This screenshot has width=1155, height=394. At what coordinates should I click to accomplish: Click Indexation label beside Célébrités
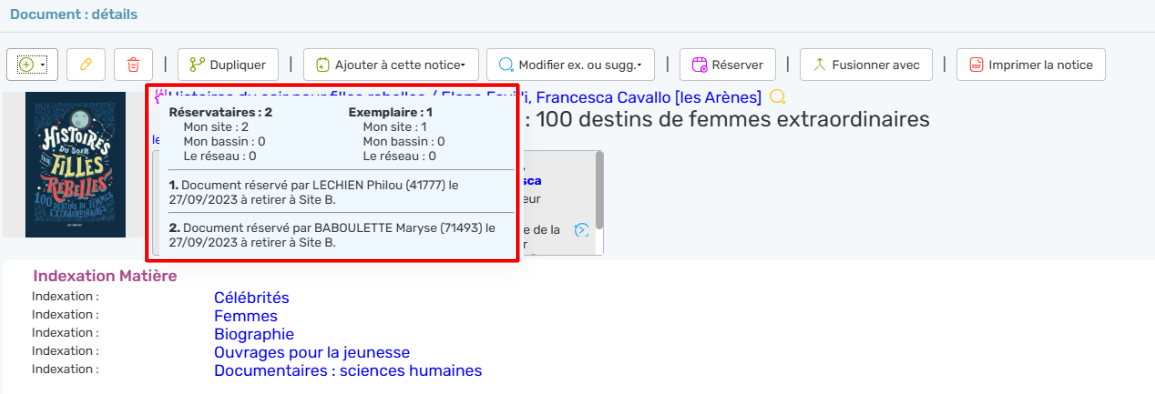click(66, 296)
